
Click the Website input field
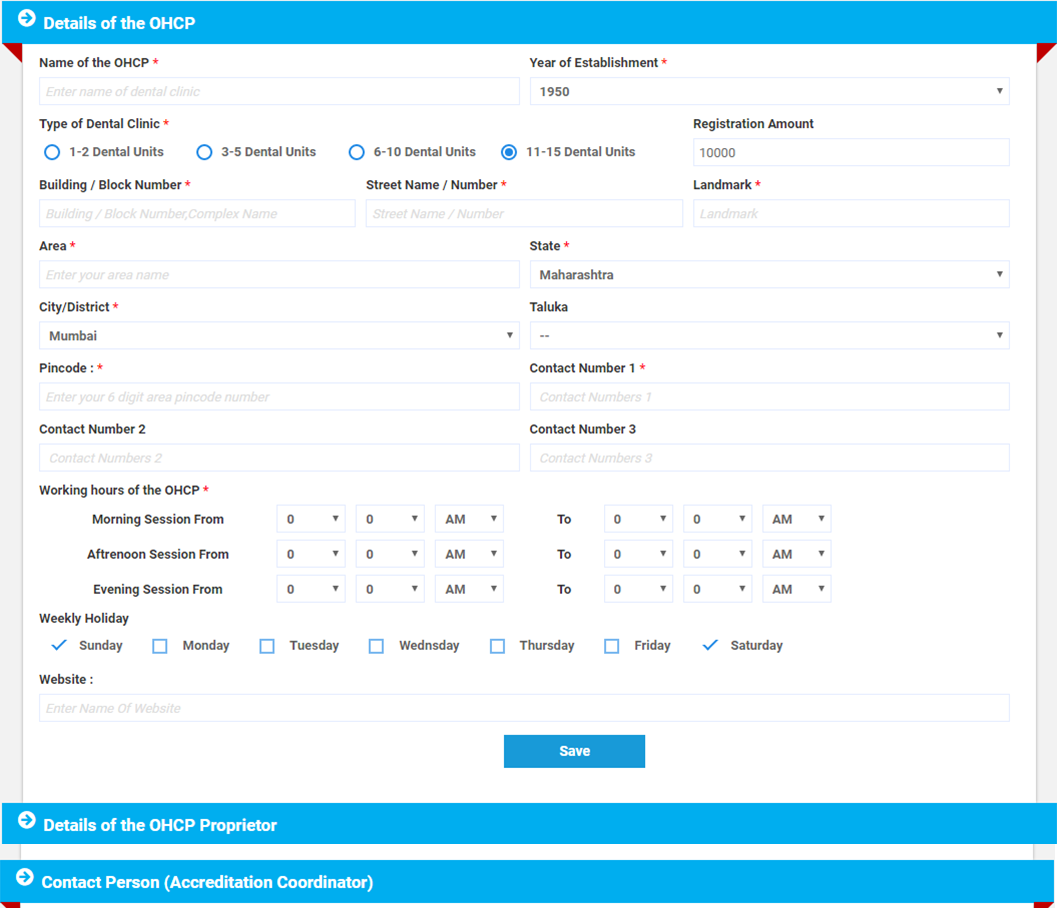point(523,708)
